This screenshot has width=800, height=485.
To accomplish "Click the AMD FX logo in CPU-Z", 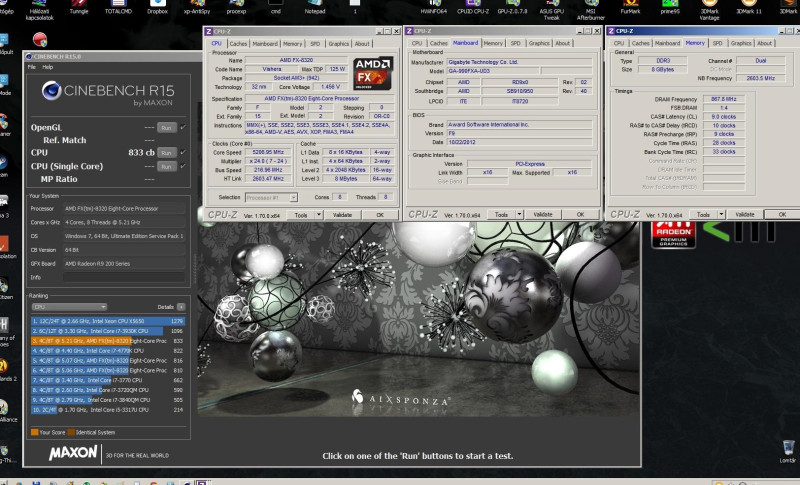I will [x=373, y=73].
